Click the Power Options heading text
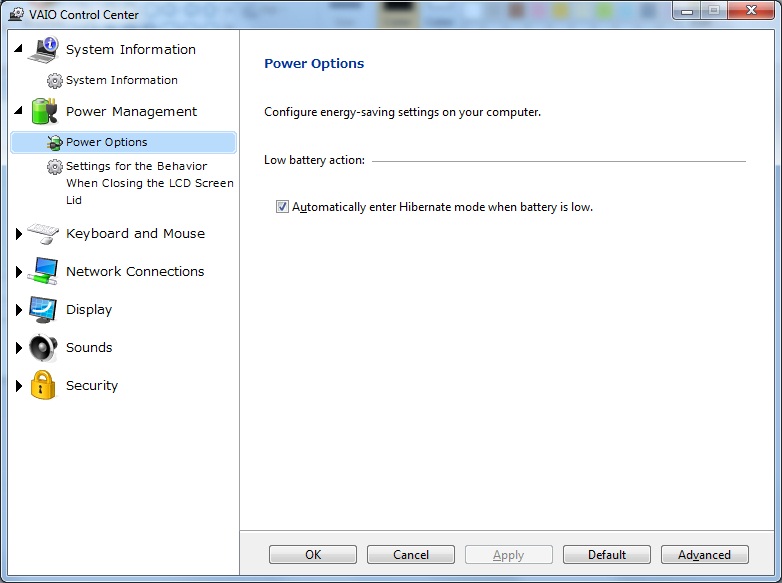The image size is (782, 583). point(314,63)
